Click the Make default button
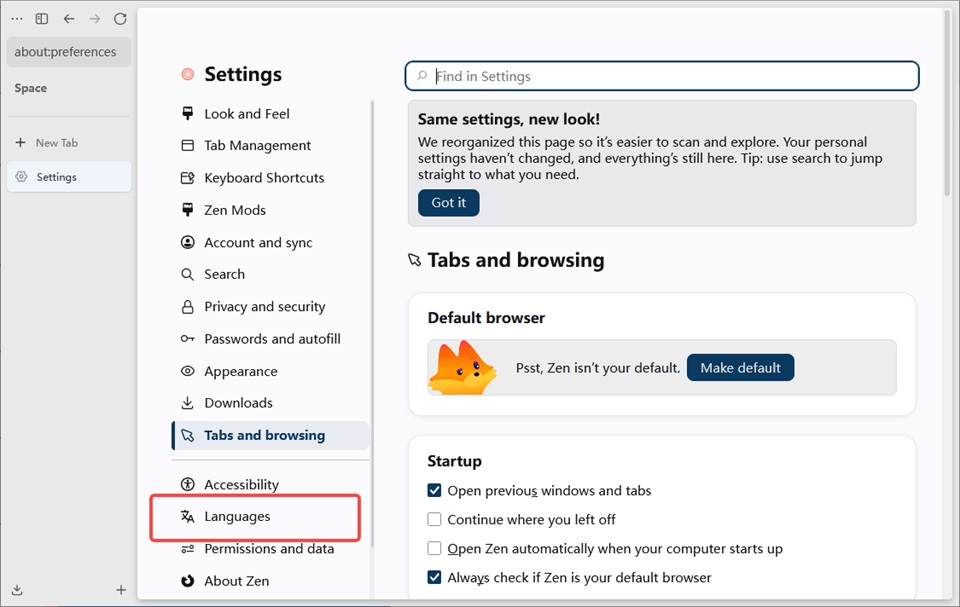960x607 pixels. pos(740,368)
